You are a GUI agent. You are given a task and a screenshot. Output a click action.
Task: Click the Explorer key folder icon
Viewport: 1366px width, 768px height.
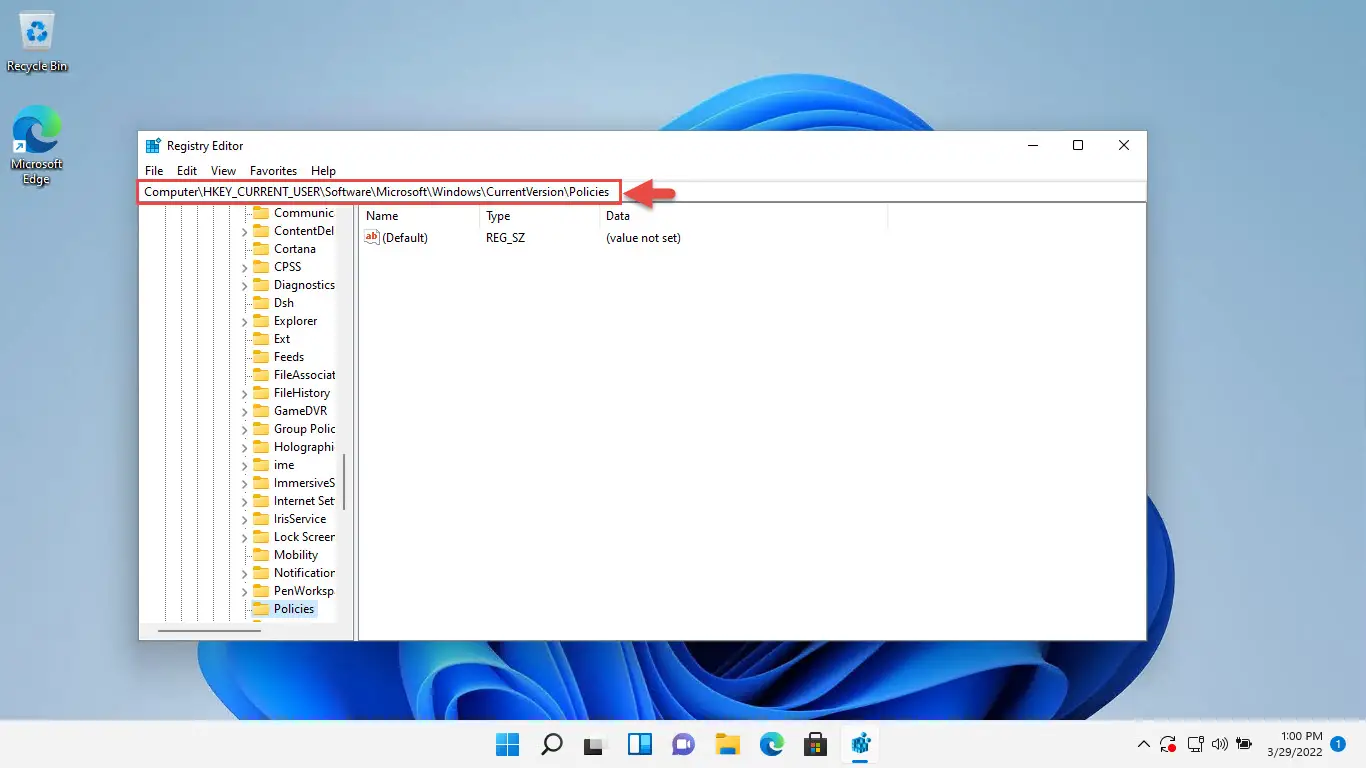coord(261,321)
